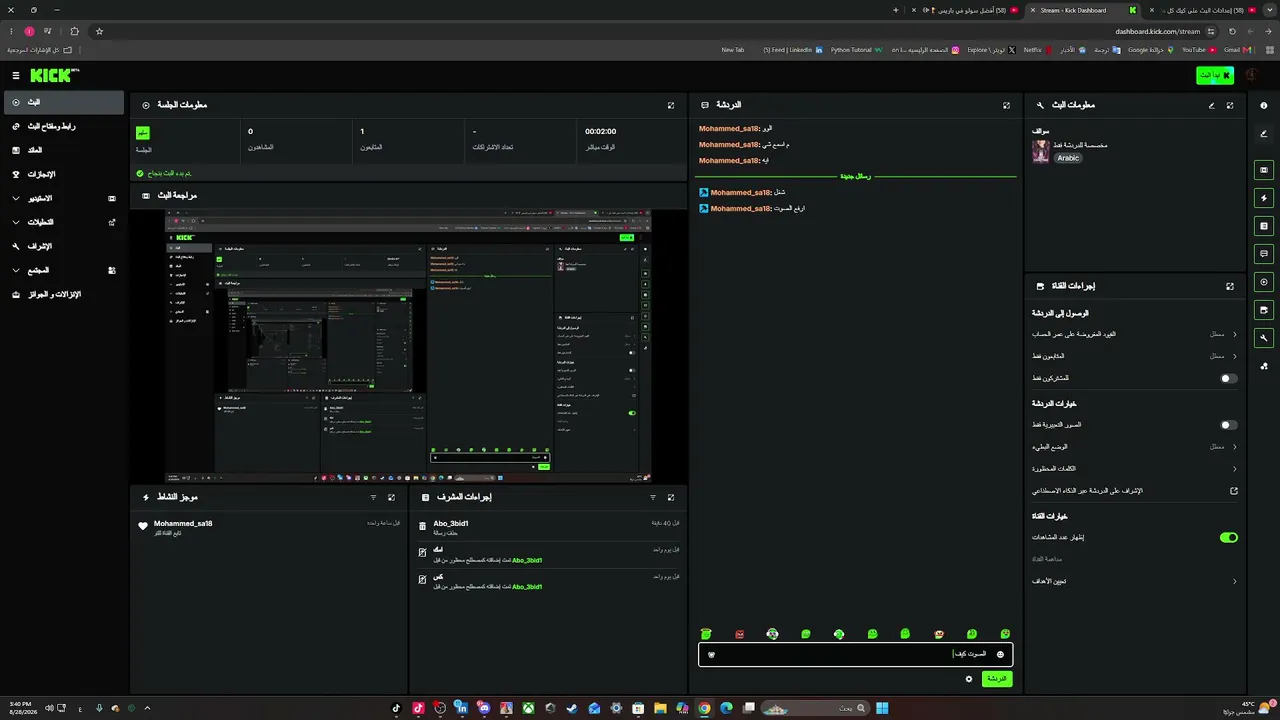Click the halo emote at emote row start
1280x720 pixels.
706,634
